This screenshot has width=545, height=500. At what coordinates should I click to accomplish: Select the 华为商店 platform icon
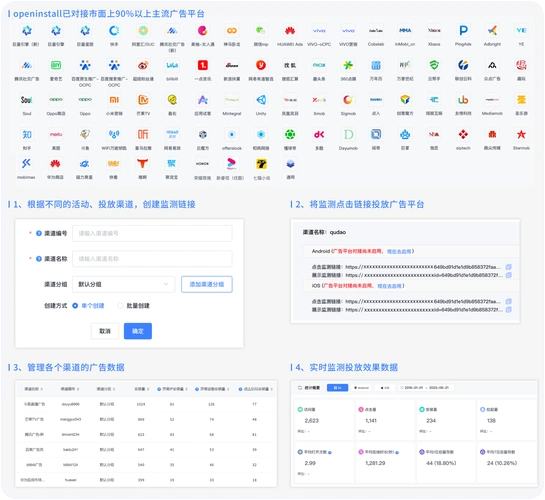point(55,164)
